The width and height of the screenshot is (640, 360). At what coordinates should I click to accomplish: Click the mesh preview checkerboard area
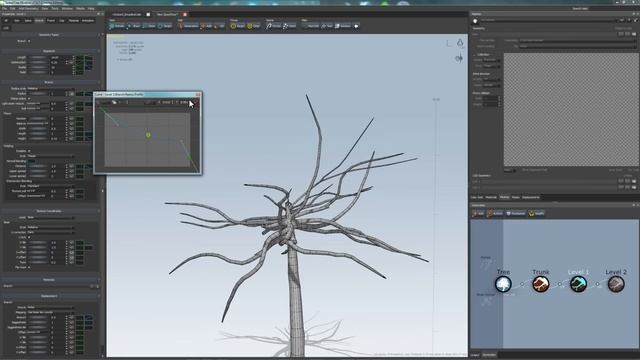click(571, 109)
